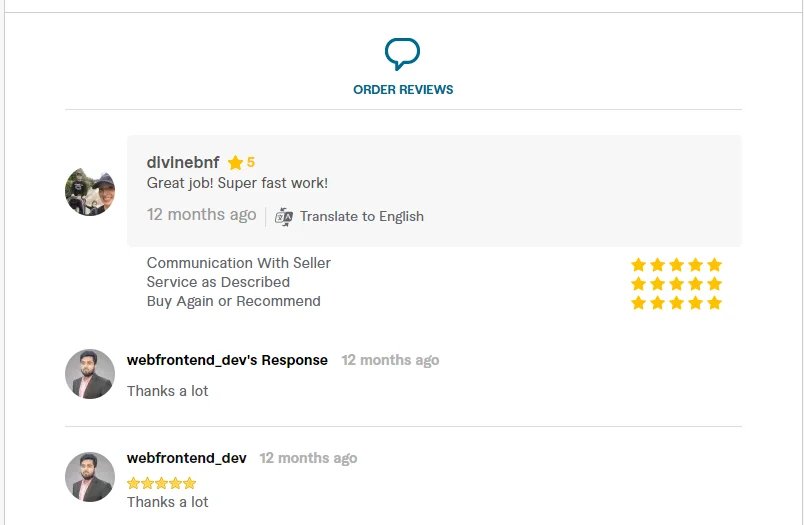Click the review text Great job! Super fast work!
The width and height of the screenshot is (804, 525).
pyautogui.click(x=237, y=183)
